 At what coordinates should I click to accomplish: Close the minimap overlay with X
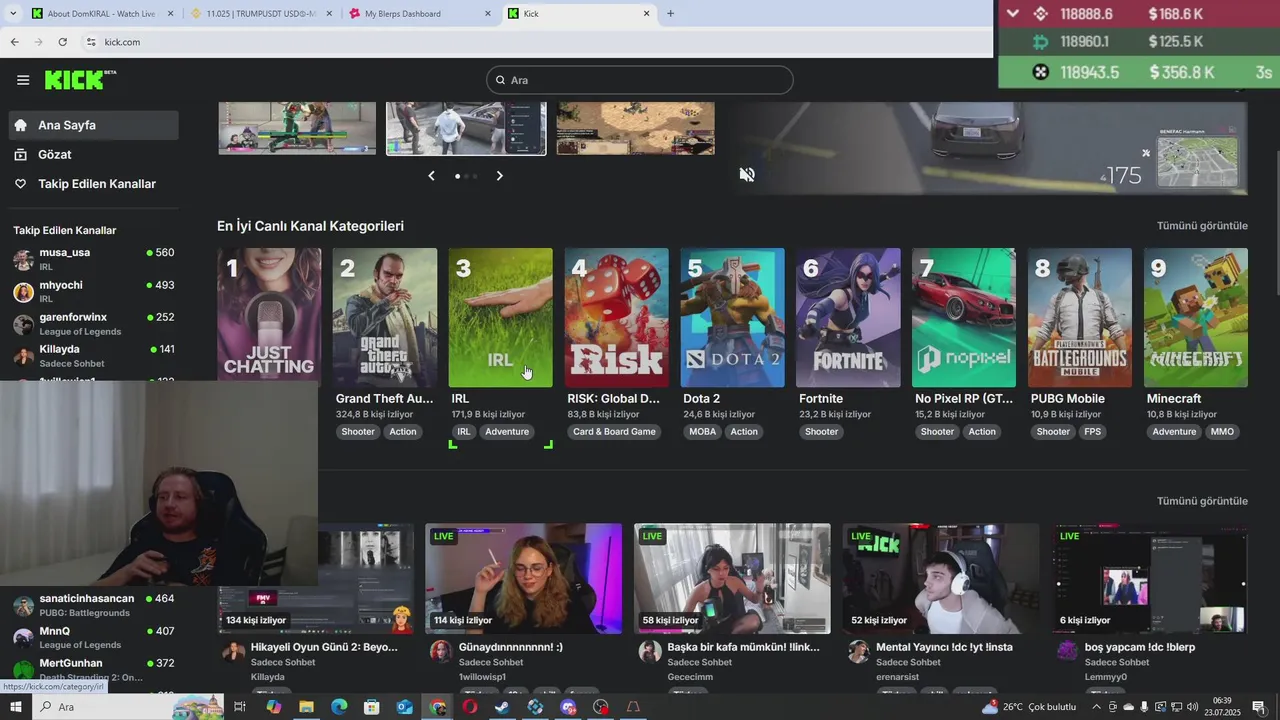(1146, 153)
